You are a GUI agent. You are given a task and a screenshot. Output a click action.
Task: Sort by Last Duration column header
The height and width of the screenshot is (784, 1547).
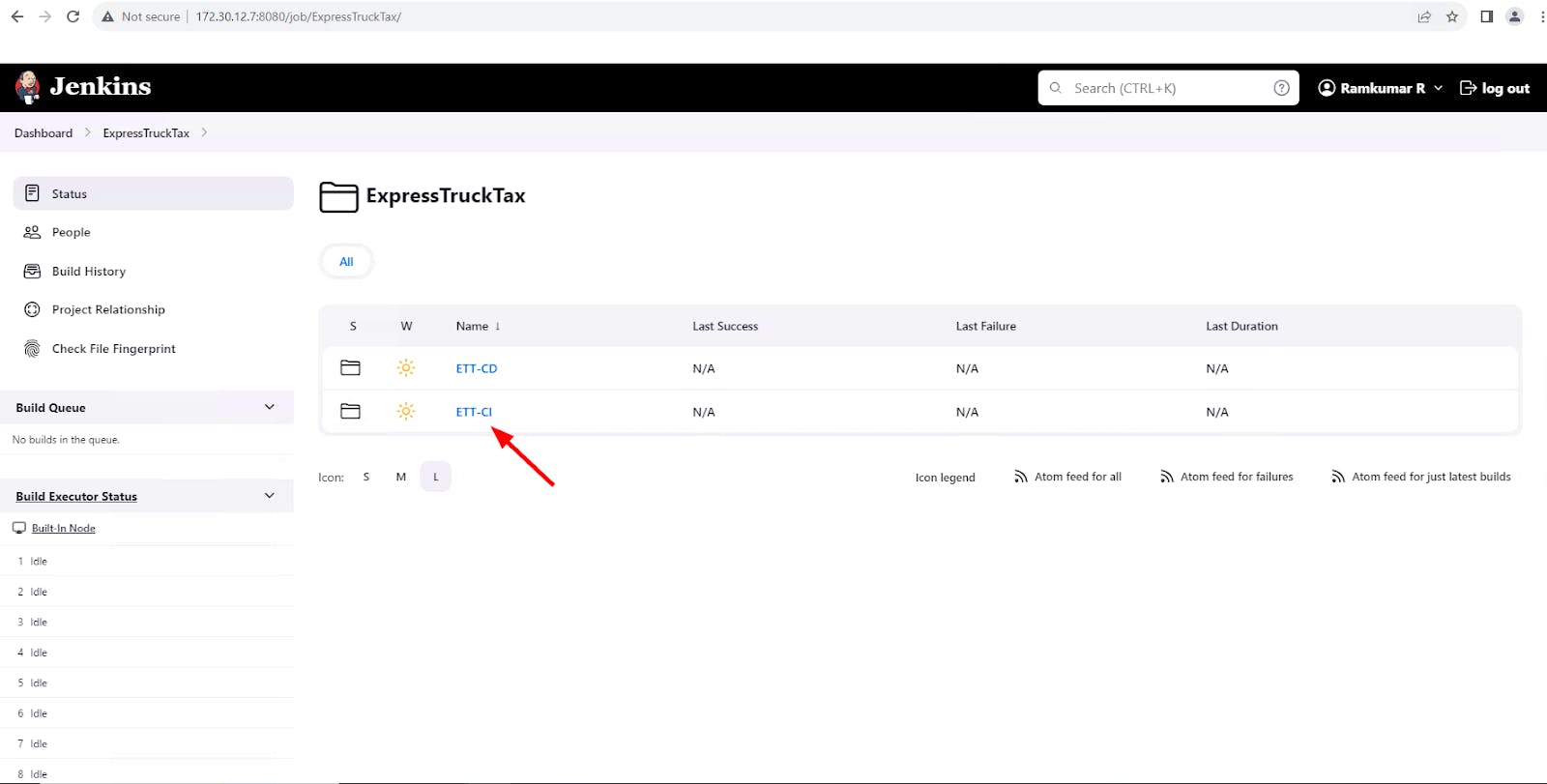pyautogui.click(x=1241, y=326)
